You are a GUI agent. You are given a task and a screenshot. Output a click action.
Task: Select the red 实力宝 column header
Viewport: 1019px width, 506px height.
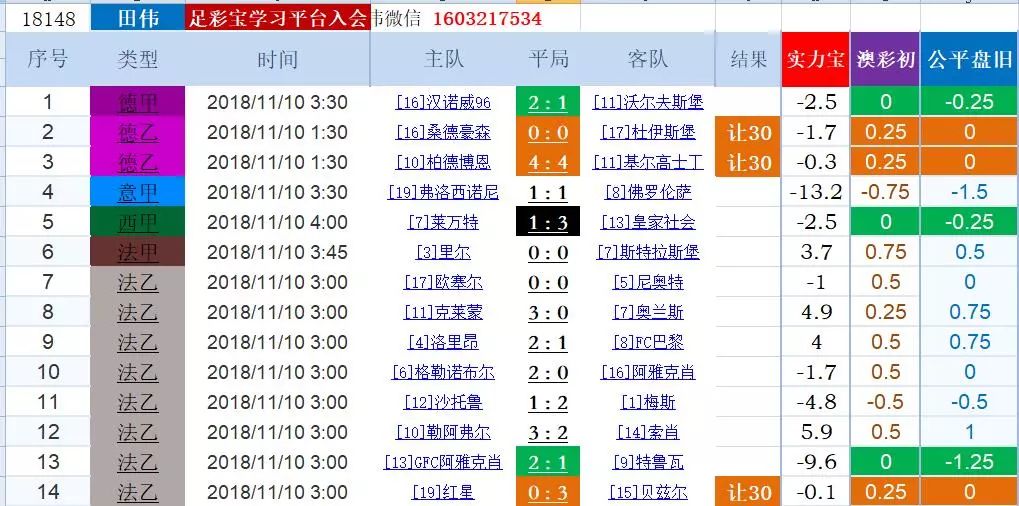(816, 59)
